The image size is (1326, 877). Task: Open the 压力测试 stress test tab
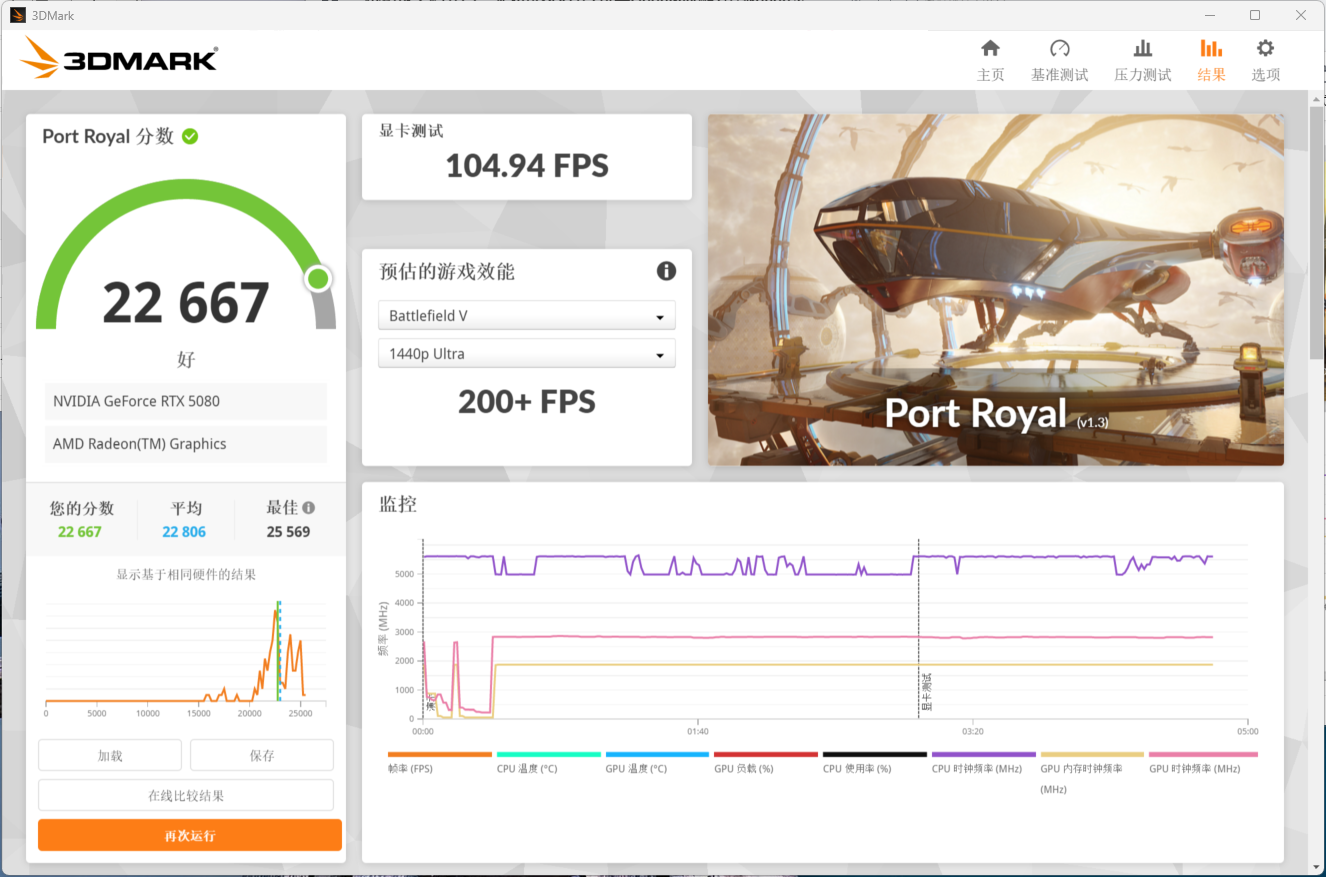pos(1143,60)
